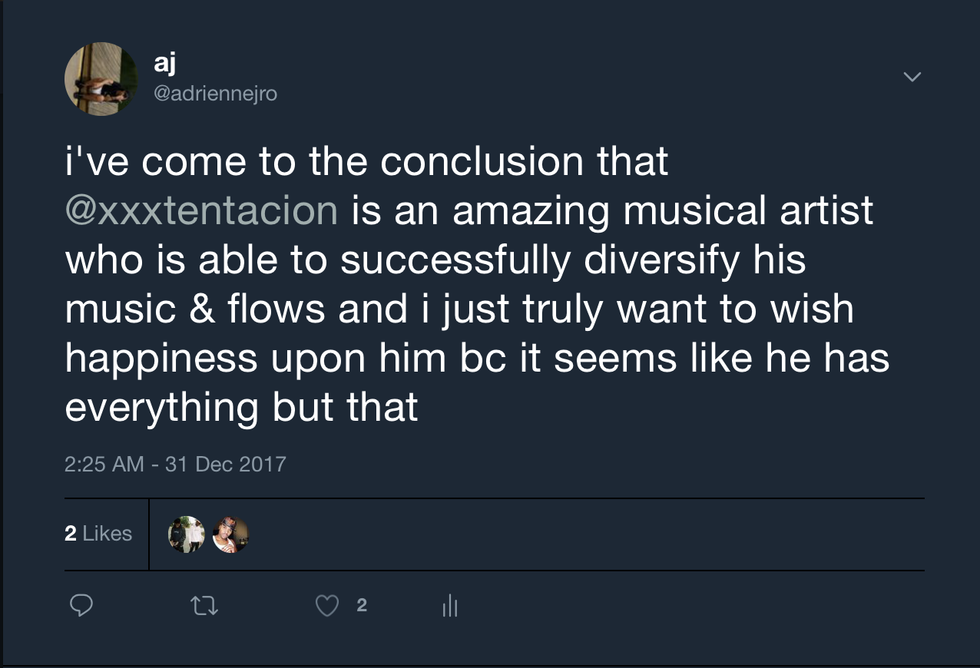Click the line "who is able to successfully diversify his"

pos(435,260)
